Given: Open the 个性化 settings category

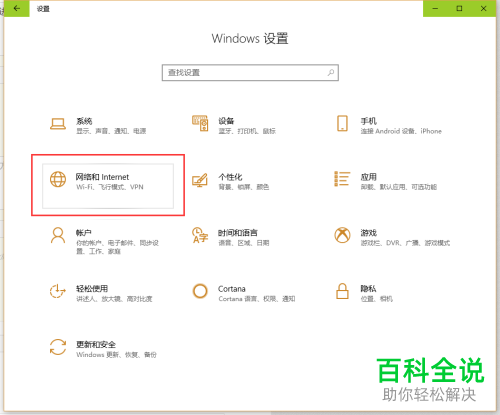Looking at the screenshot, I should [230, 177].
